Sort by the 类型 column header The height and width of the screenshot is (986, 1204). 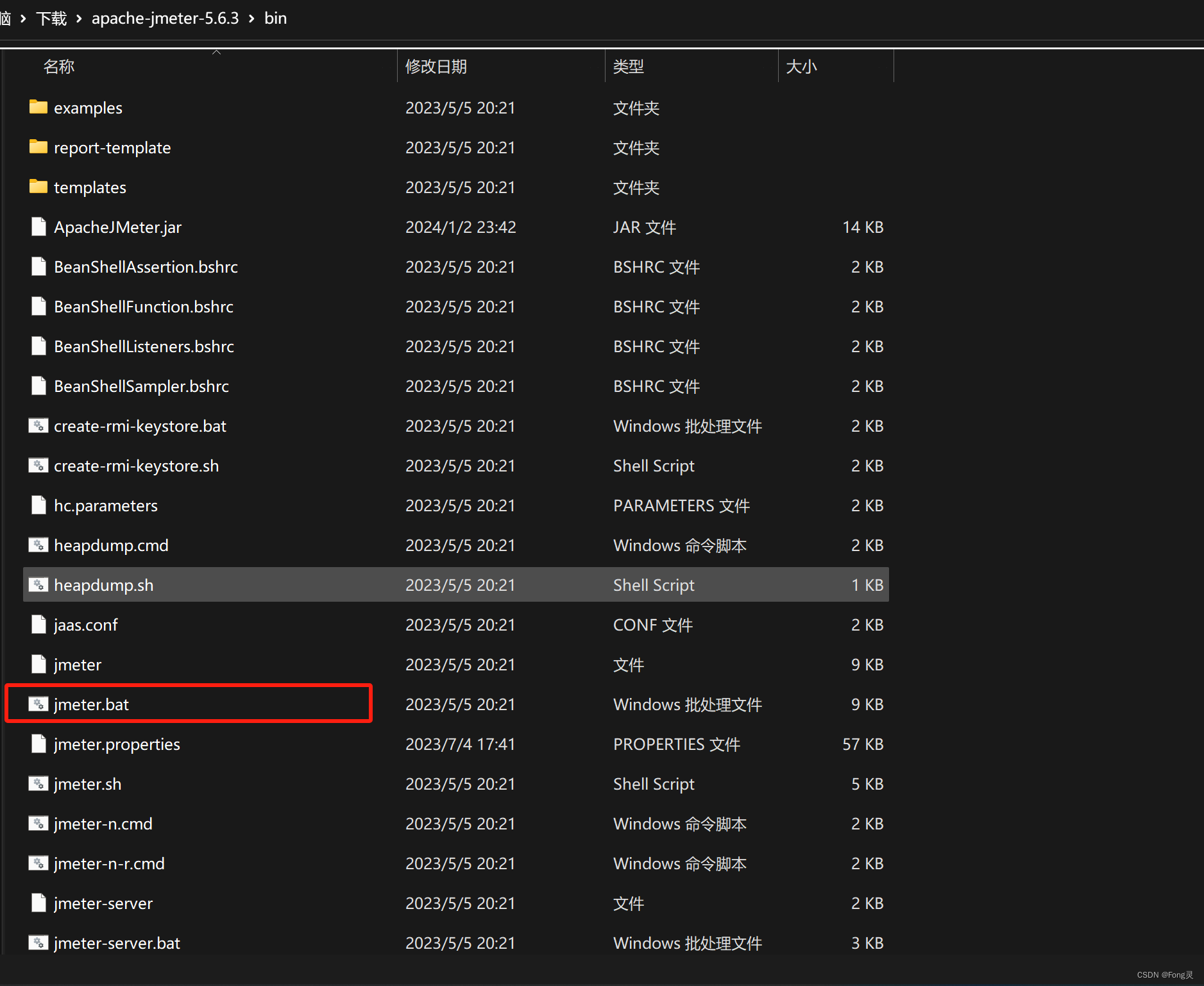point(629,66)
